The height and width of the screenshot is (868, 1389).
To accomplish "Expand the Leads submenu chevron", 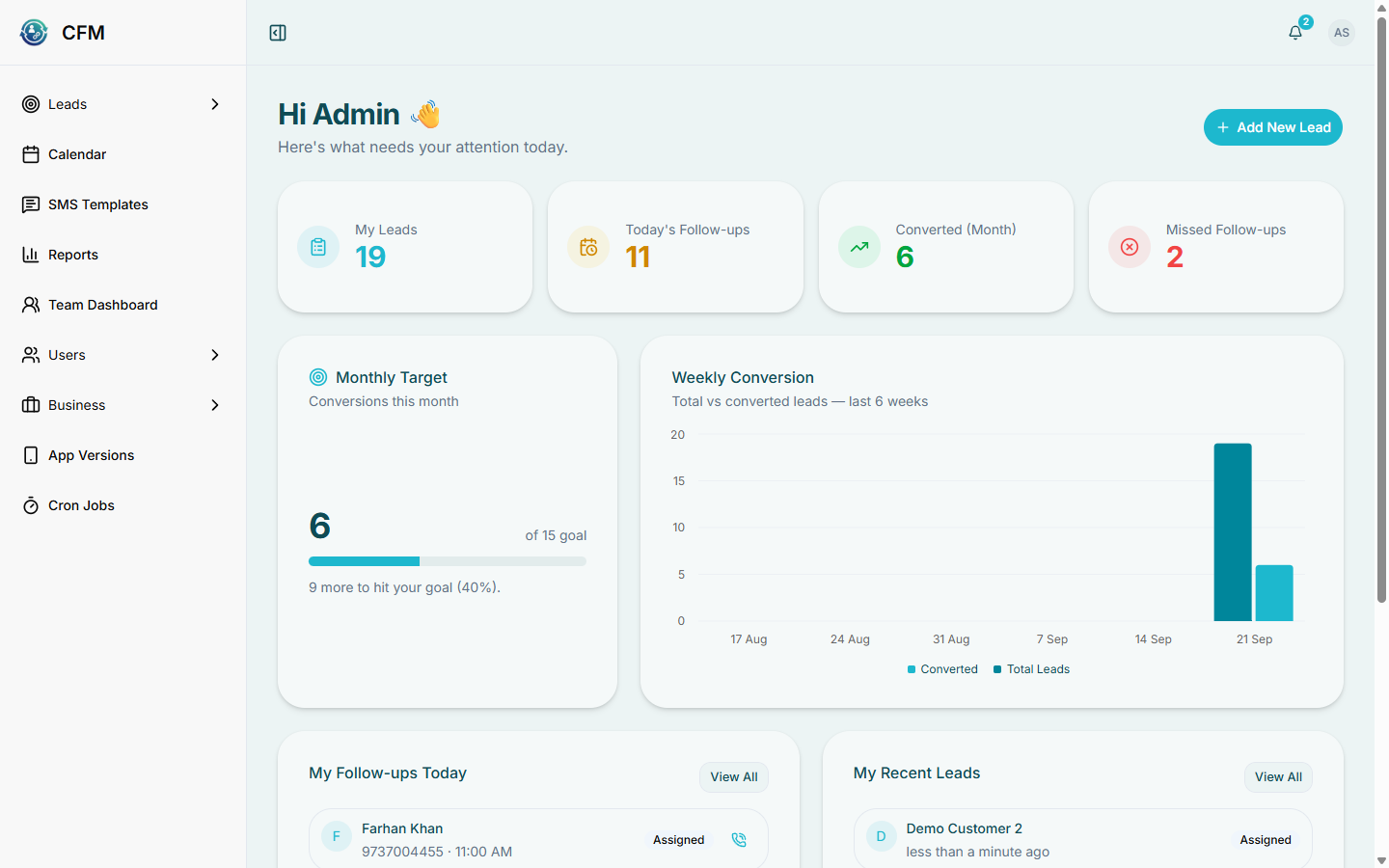I will coord(215,104).
